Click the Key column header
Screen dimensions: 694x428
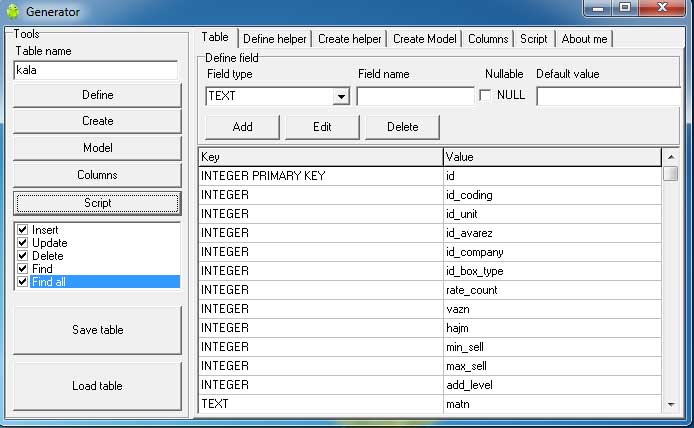320,157
